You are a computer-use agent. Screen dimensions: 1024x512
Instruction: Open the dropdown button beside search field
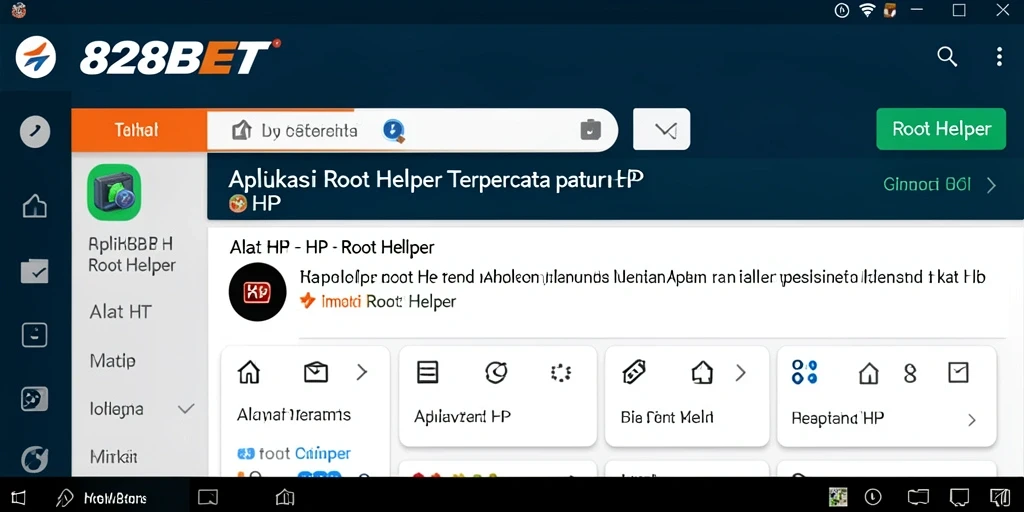[662, 129]
